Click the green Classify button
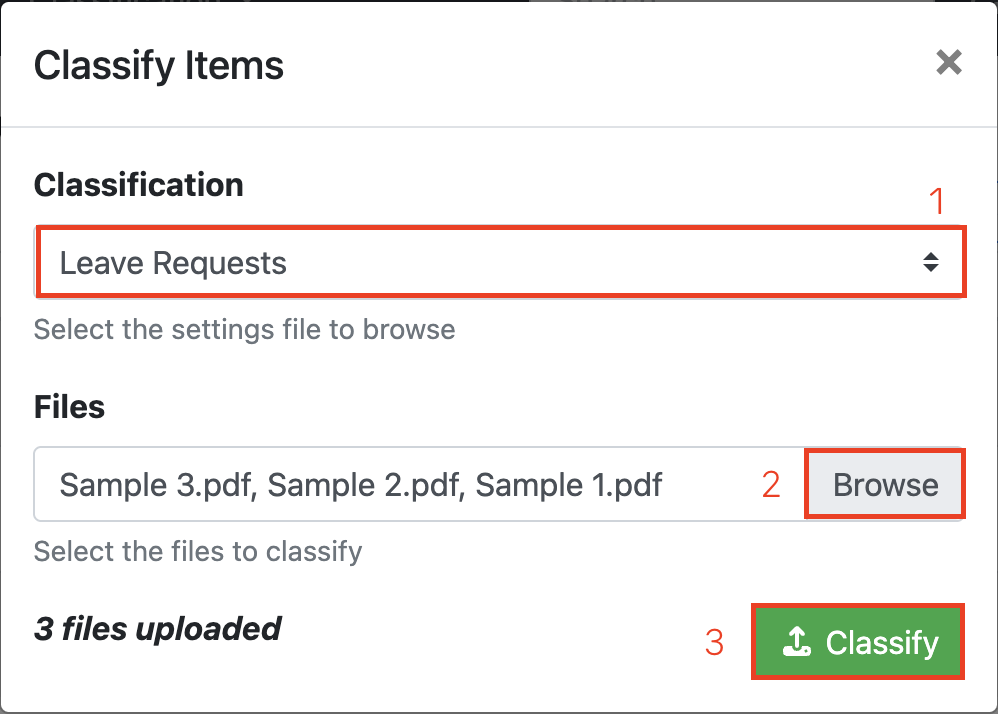This screenshot has width=998, height=714. (858, 641)
